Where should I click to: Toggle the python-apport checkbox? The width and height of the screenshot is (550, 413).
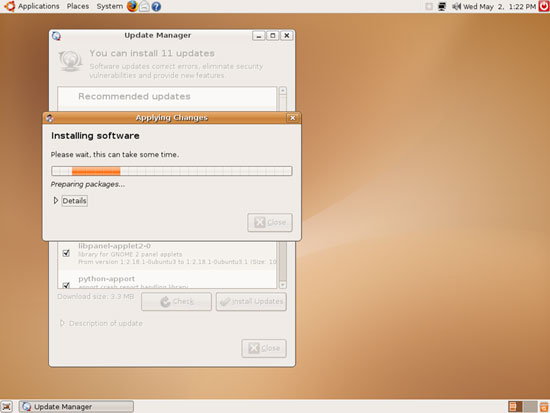click(66, 285)
